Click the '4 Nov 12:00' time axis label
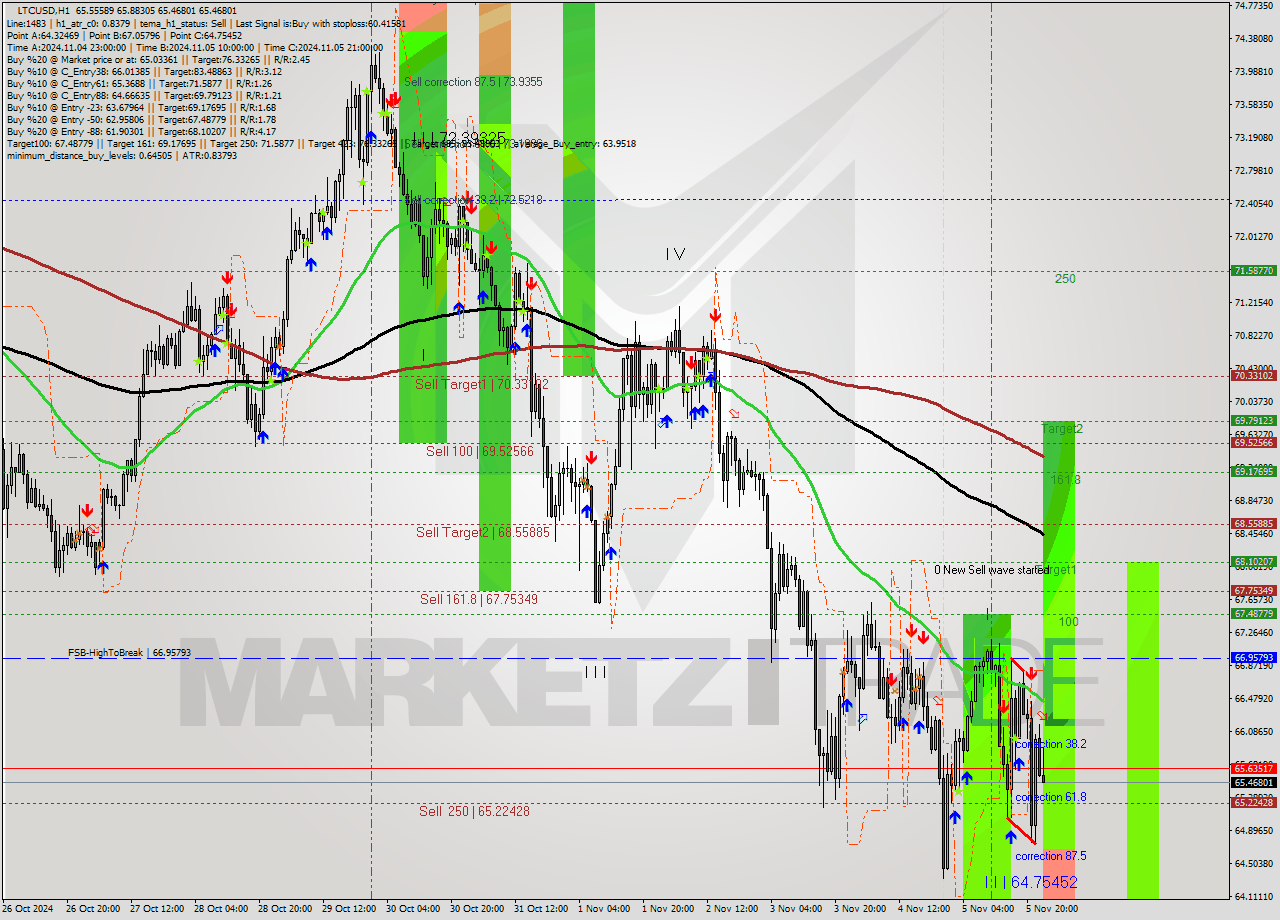1280x920 pixels. coord(923,909)
